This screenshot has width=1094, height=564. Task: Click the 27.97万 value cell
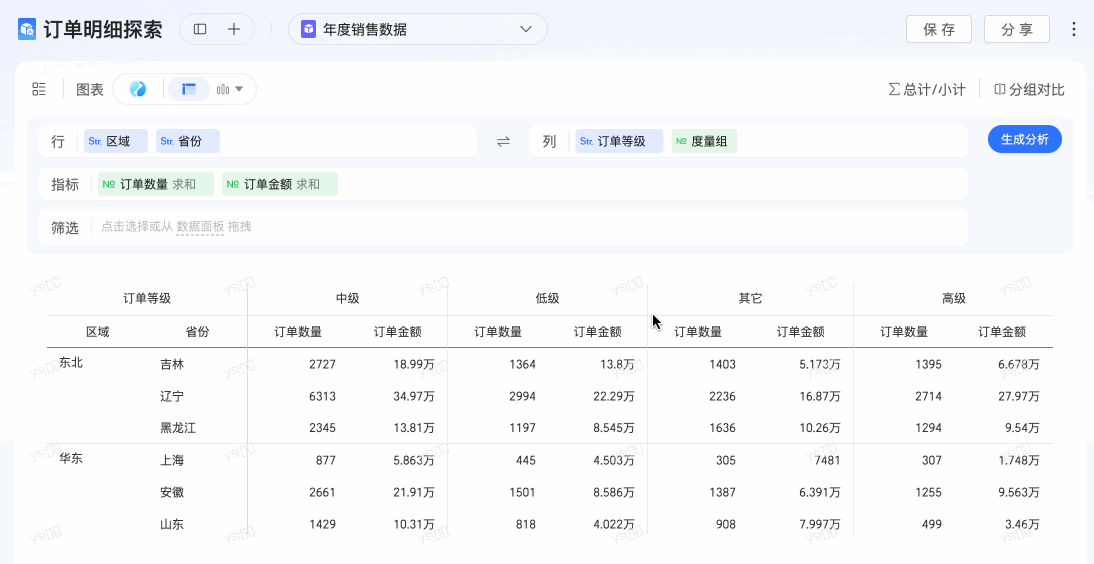tap(1019, 396)
